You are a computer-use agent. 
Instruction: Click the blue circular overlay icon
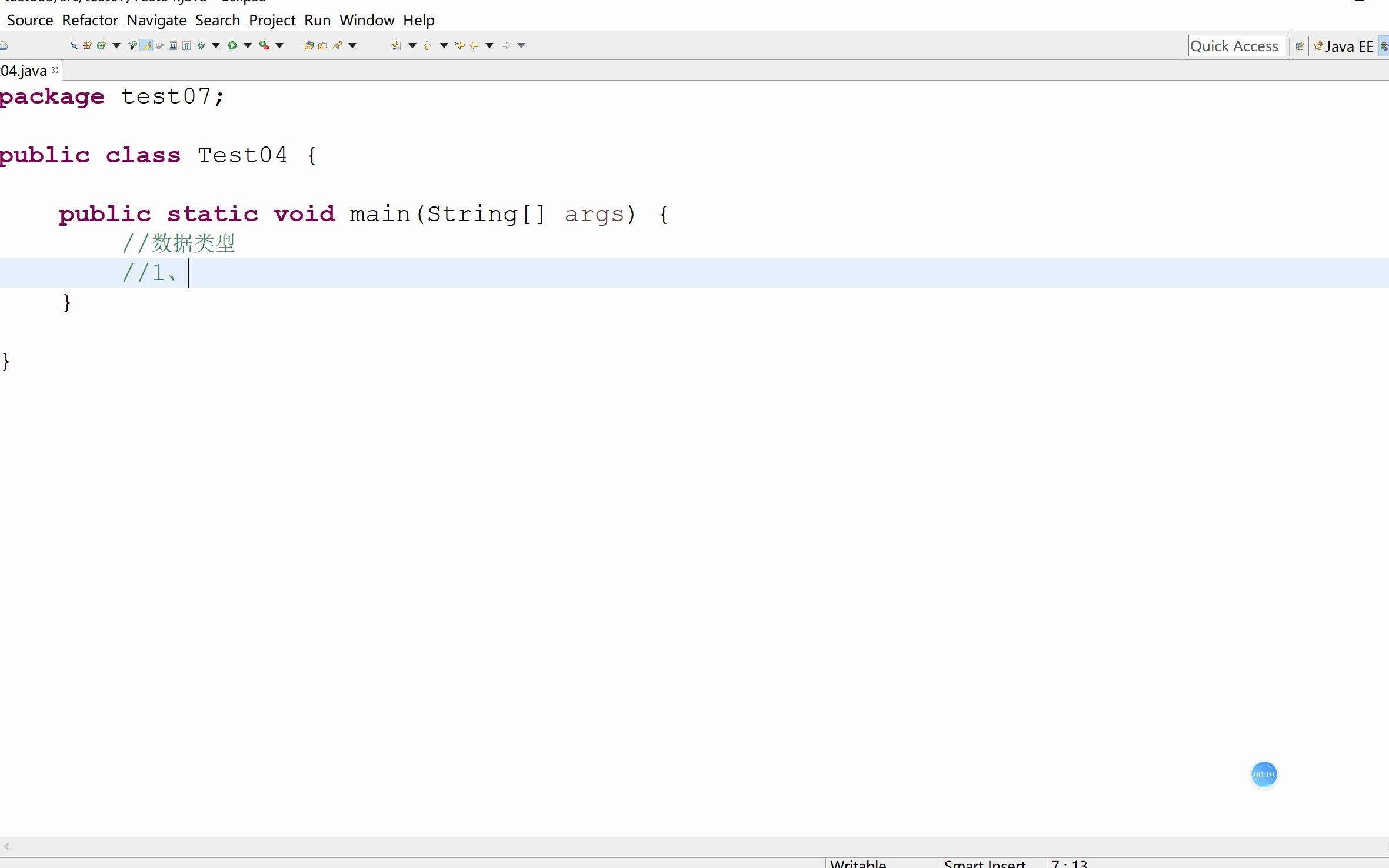(x=1264, y=774)
